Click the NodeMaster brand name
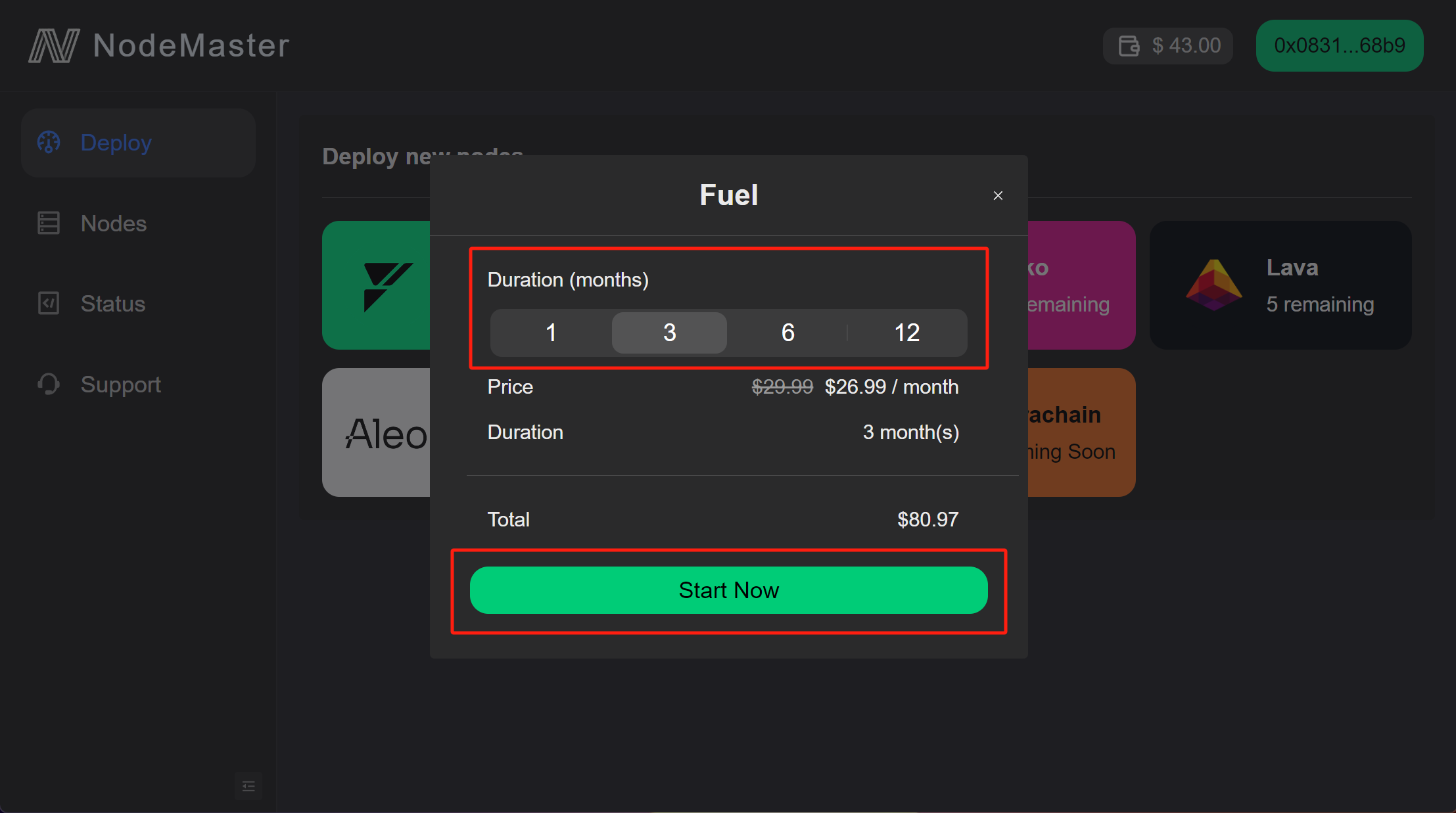Image resolution: width=1456 pixels, height=813 pixels. click(x=191, y=45)
